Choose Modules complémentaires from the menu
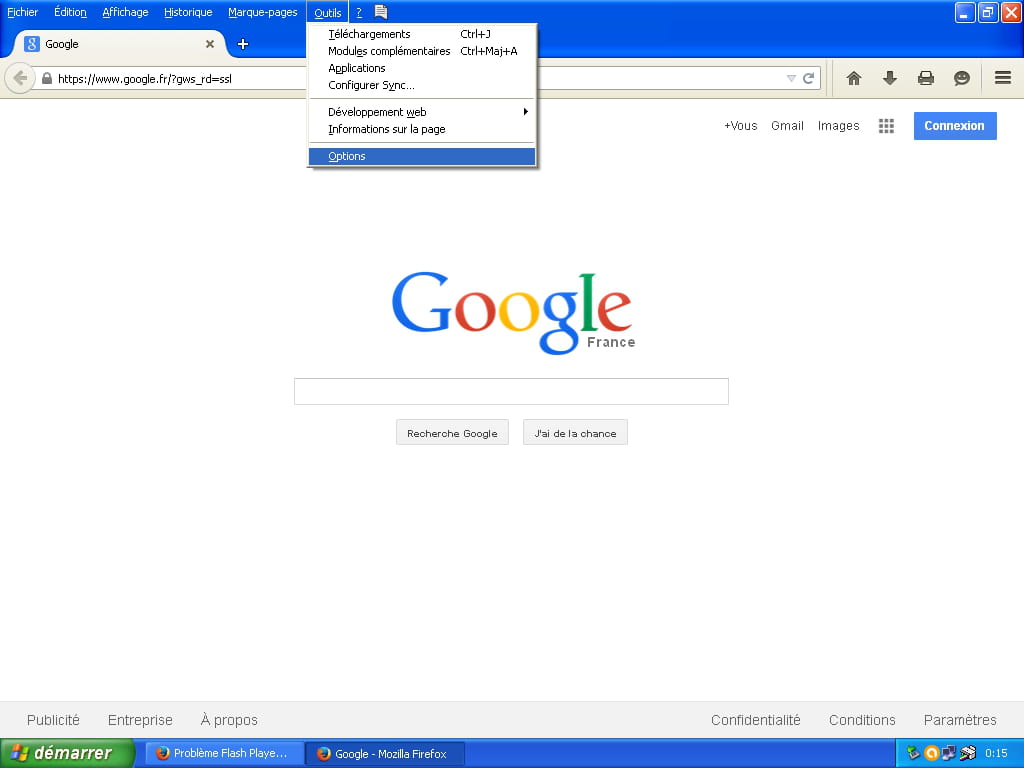Image resolution: width=1024 pixels, height=768 pixels. point(389,51)
